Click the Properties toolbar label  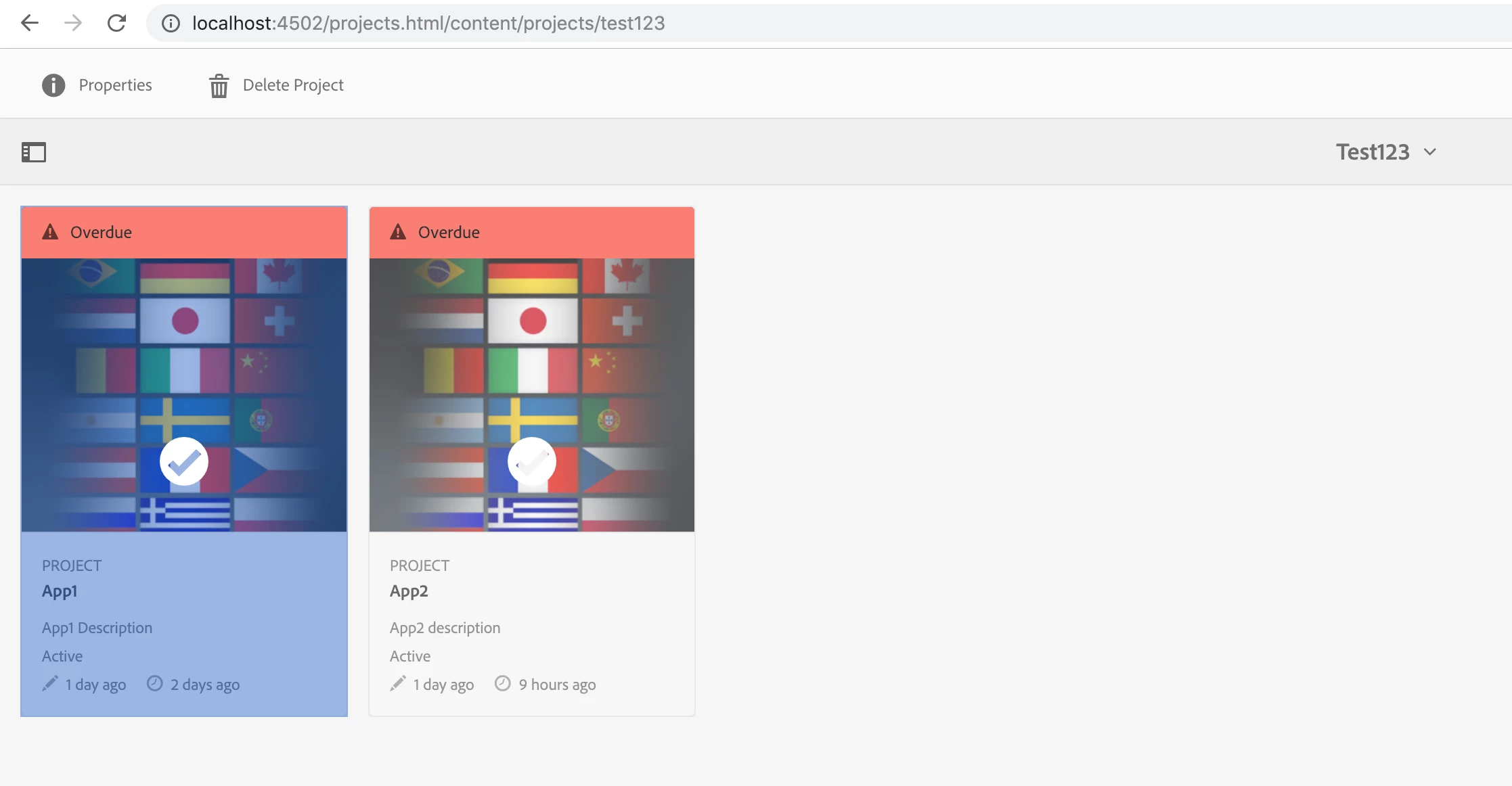(115, 85)
